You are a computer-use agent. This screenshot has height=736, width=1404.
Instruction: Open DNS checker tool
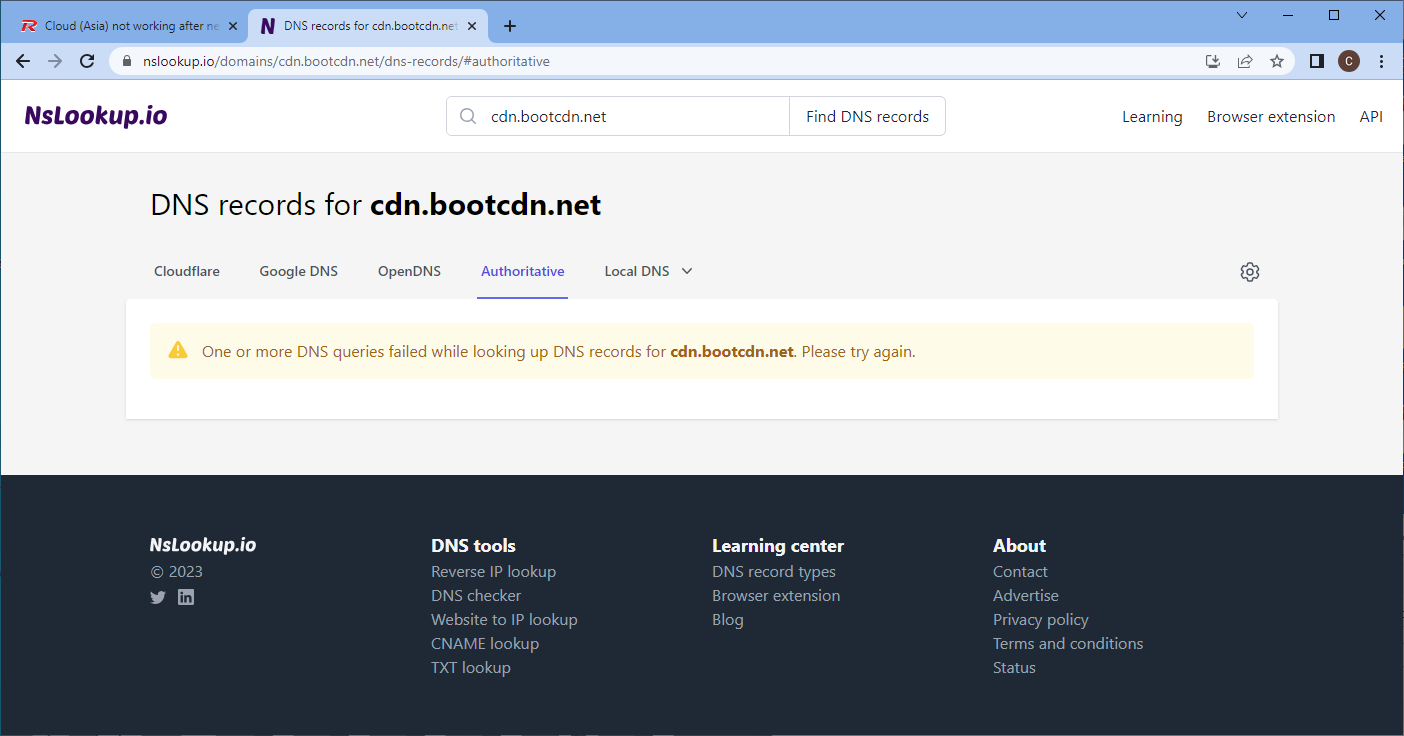click(x=476, y=596)
